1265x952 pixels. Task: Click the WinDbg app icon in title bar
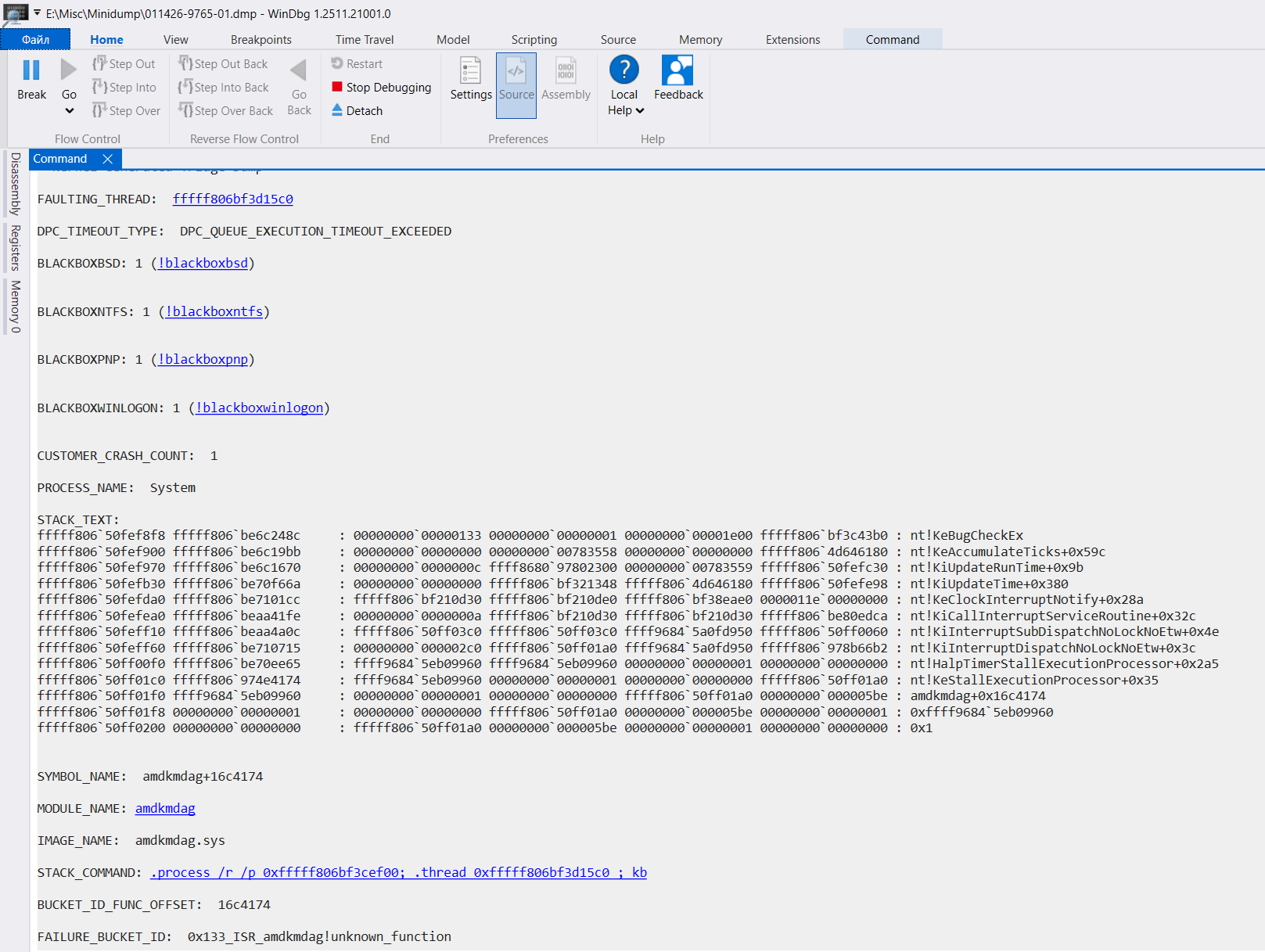click(16, 13)
